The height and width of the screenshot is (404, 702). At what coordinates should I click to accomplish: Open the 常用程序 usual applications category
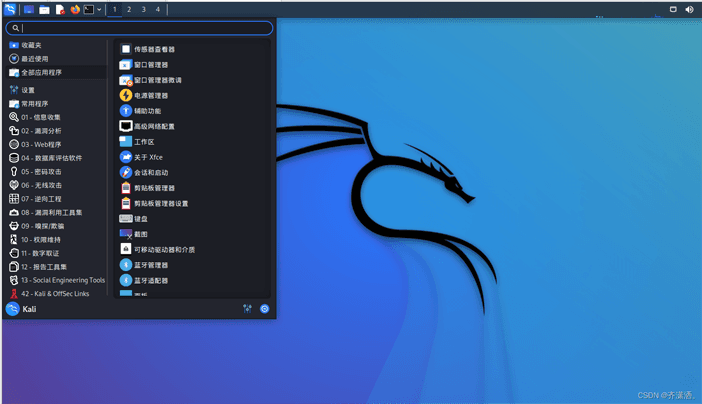(x=57, y=103)
